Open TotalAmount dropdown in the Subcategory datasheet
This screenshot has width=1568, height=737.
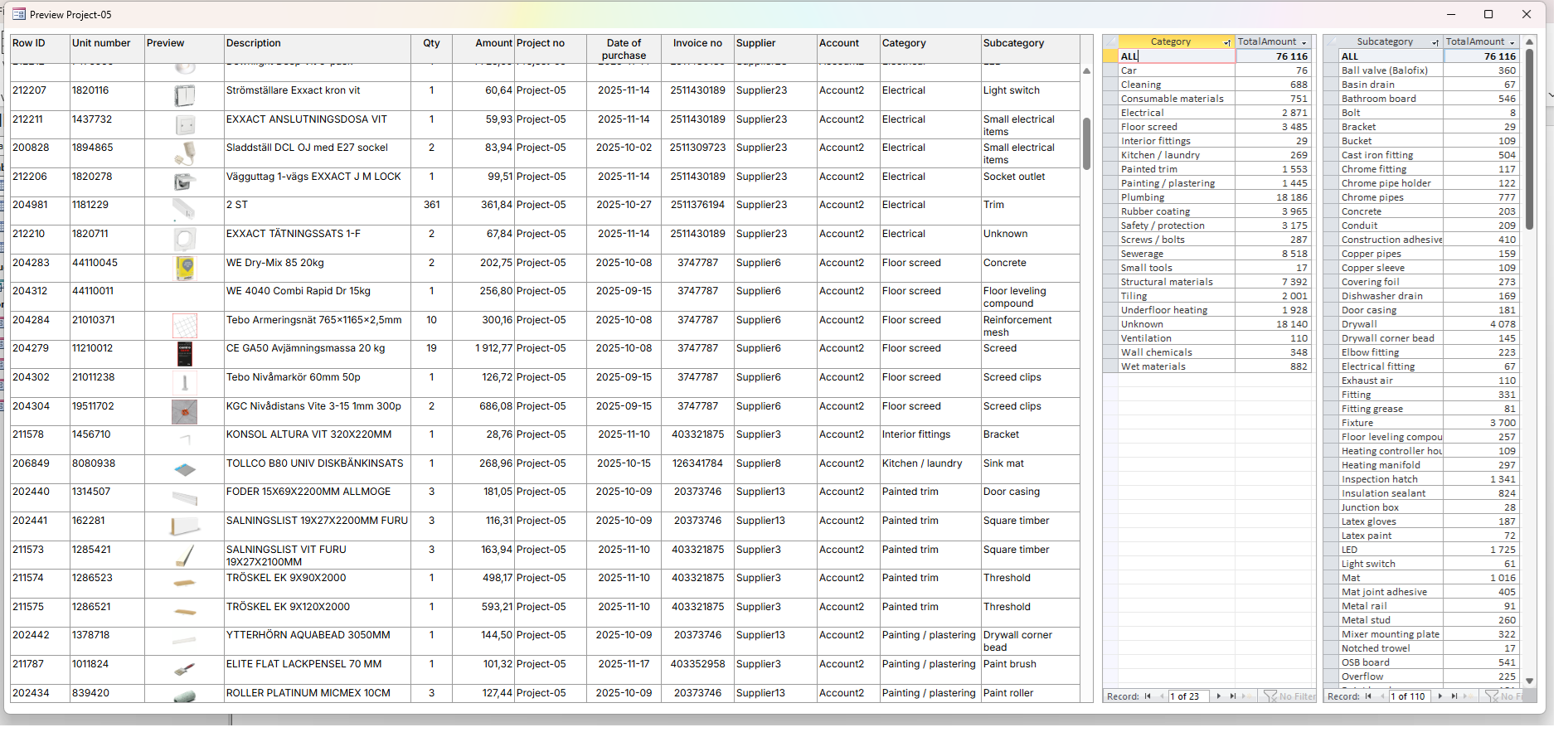point(1512,42)
